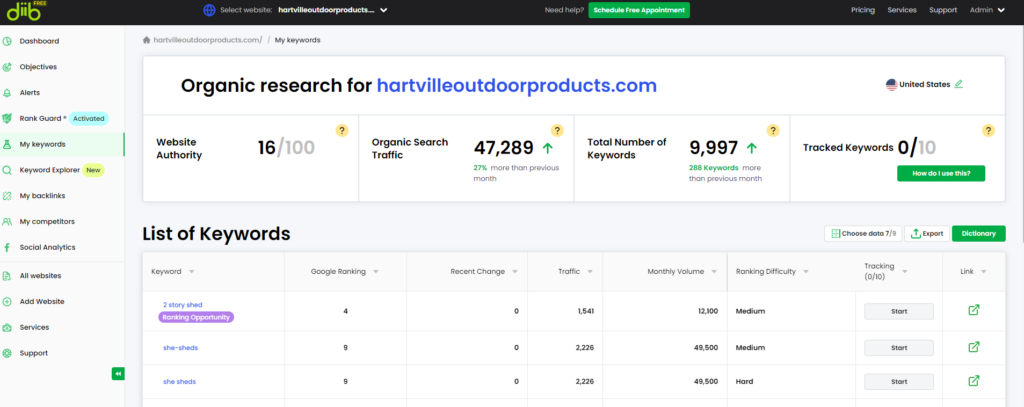Screen dimensions: 1024x407
Task: Open the 2 story shed keyword link
Action: click(183, 305)
